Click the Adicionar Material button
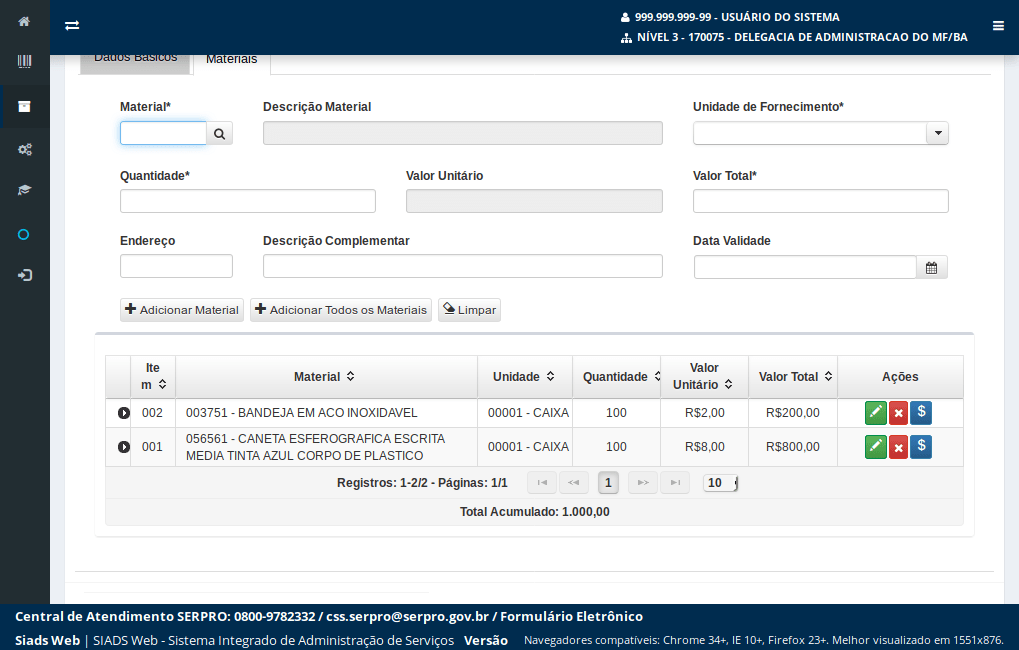The height and width of the screenshot is (650, 1019). click(x=182, y=310)
